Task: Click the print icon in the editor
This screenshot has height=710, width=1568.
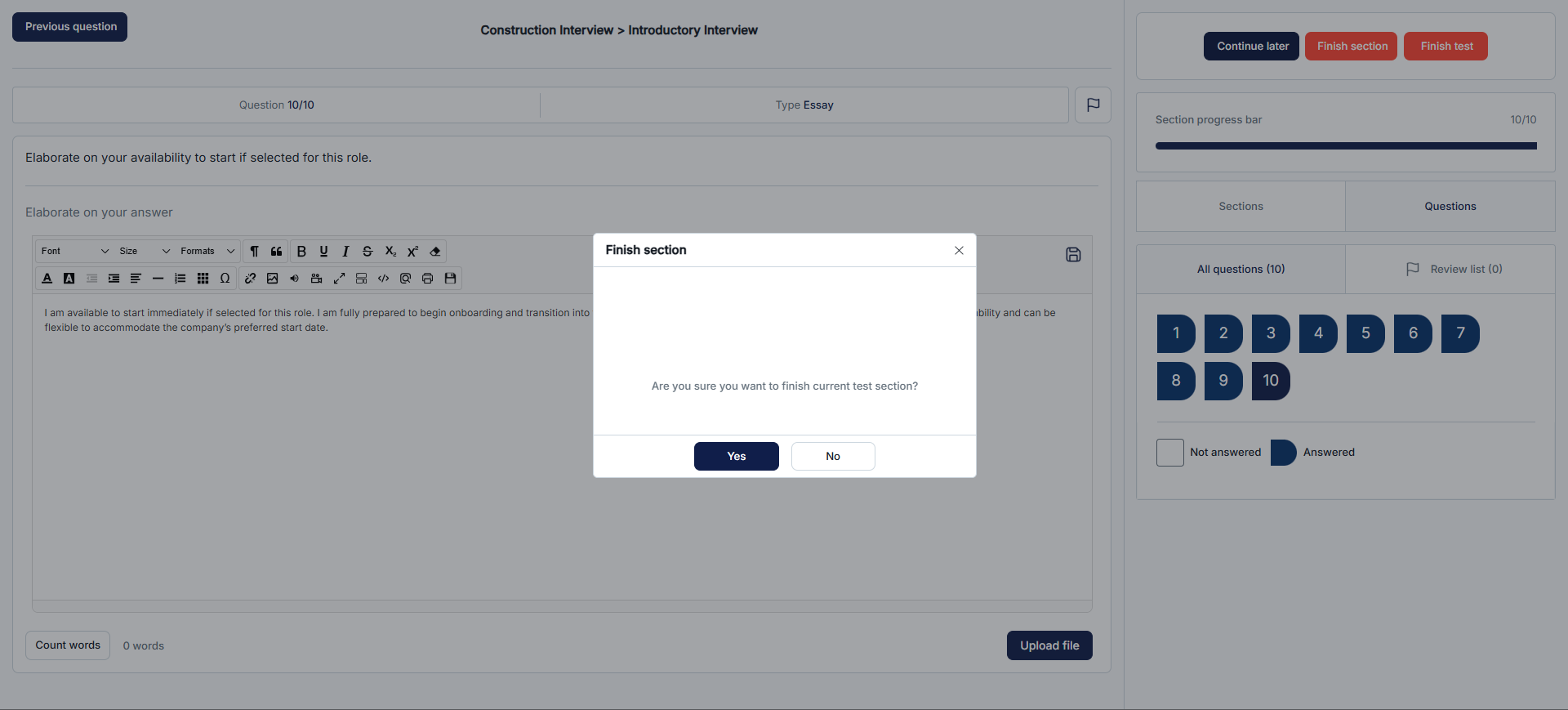Action: (x=427, y=279)
